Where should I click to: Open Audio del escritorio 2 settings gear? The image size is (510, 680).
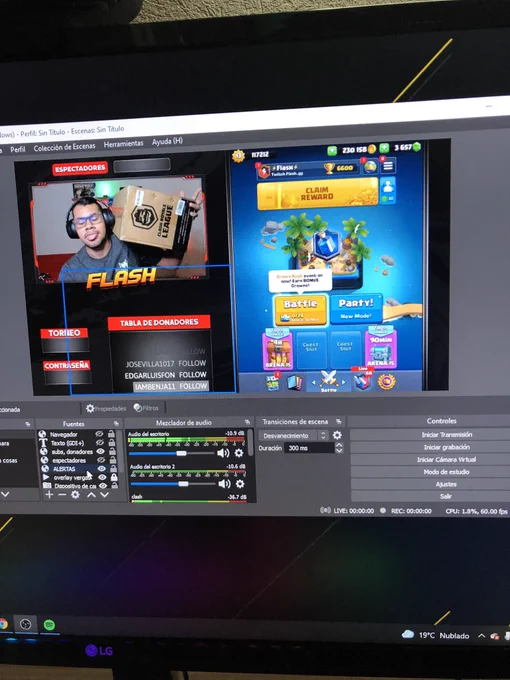pos(240,484)
